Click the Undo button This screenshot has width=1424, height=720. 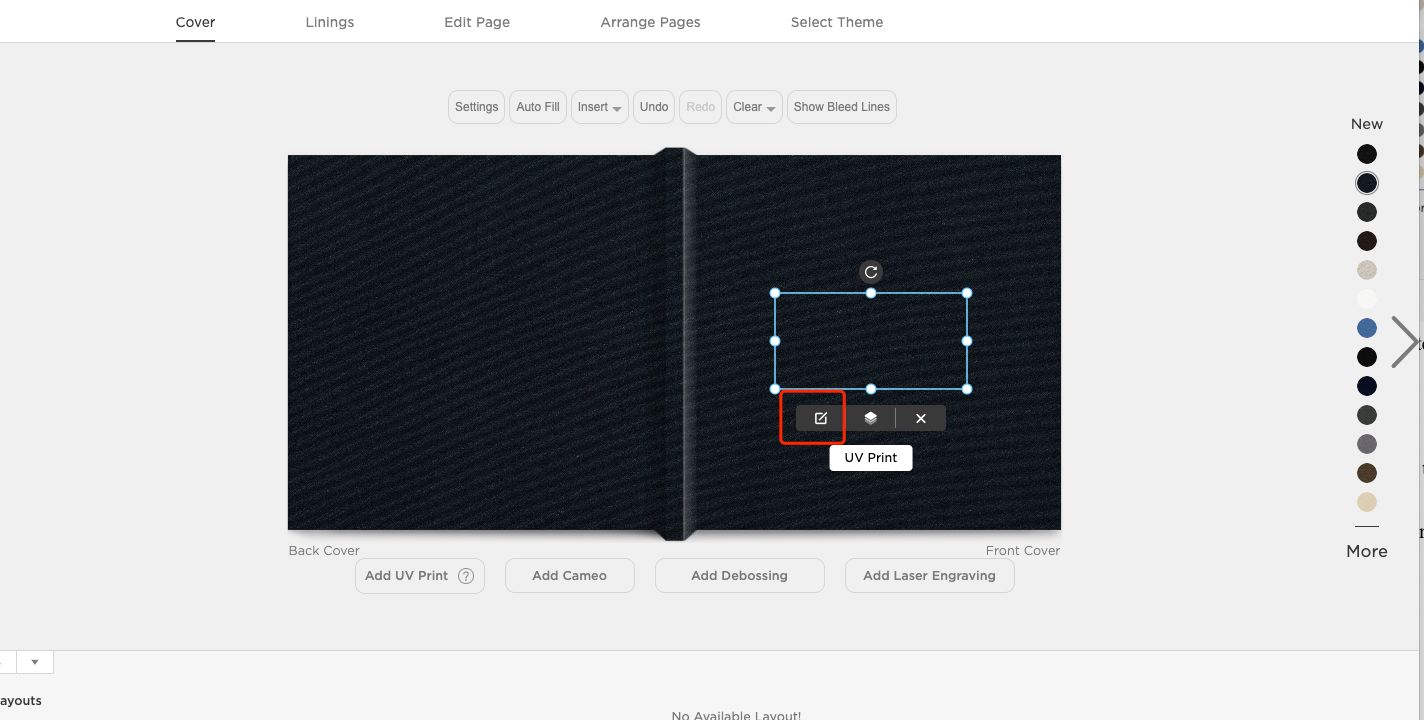point(654,107)
